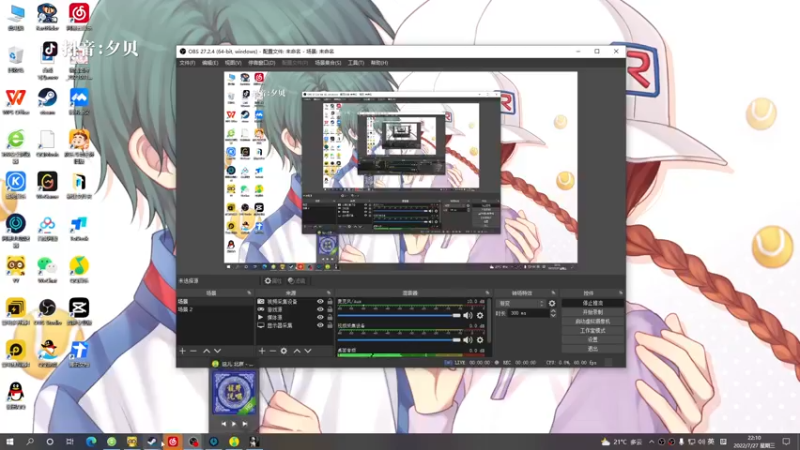
Task: Lock the display capture source
Action: point(330,325)
